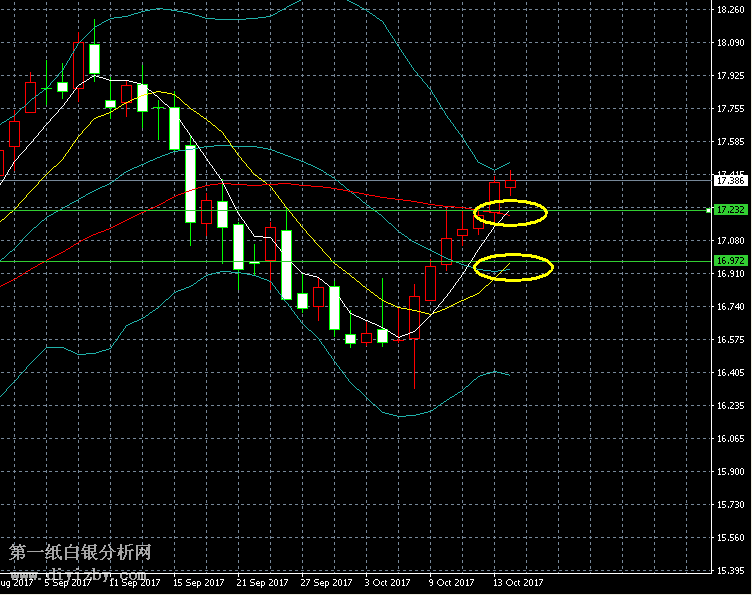Viewport: 753px width, 595px height.
Task: Click the 21 Sep 2017 date marker
Action: pyautogui.click(x=263, y=582)
